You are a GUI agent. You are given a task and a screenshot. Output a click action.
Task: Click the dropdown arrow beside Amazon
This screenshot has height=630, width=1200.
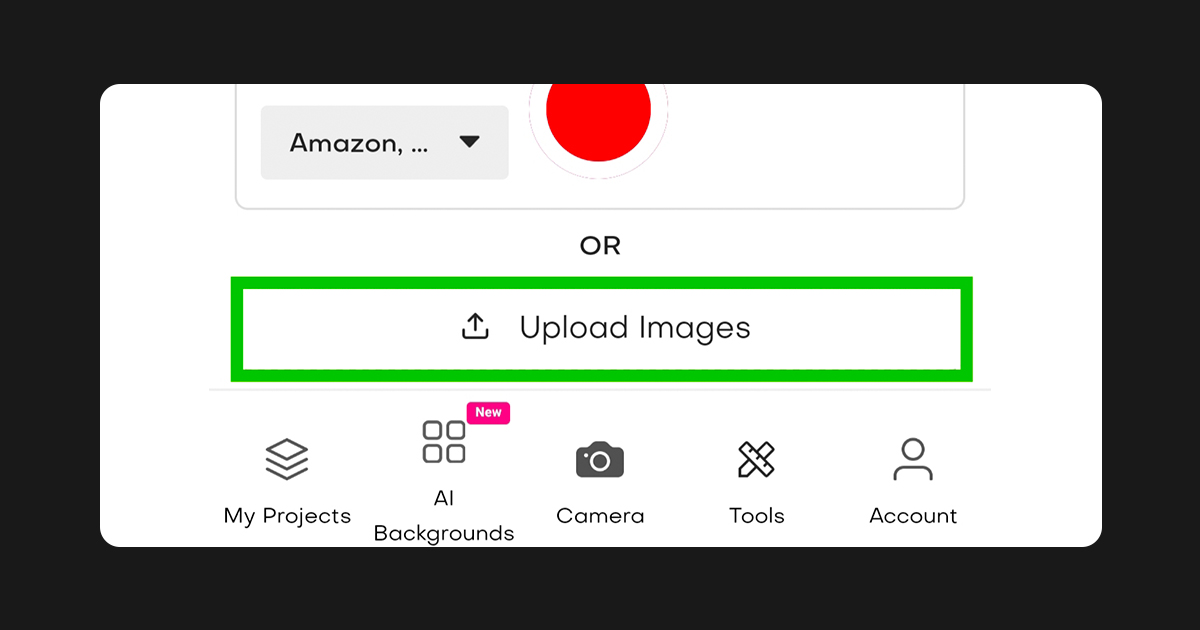(470, 143)
